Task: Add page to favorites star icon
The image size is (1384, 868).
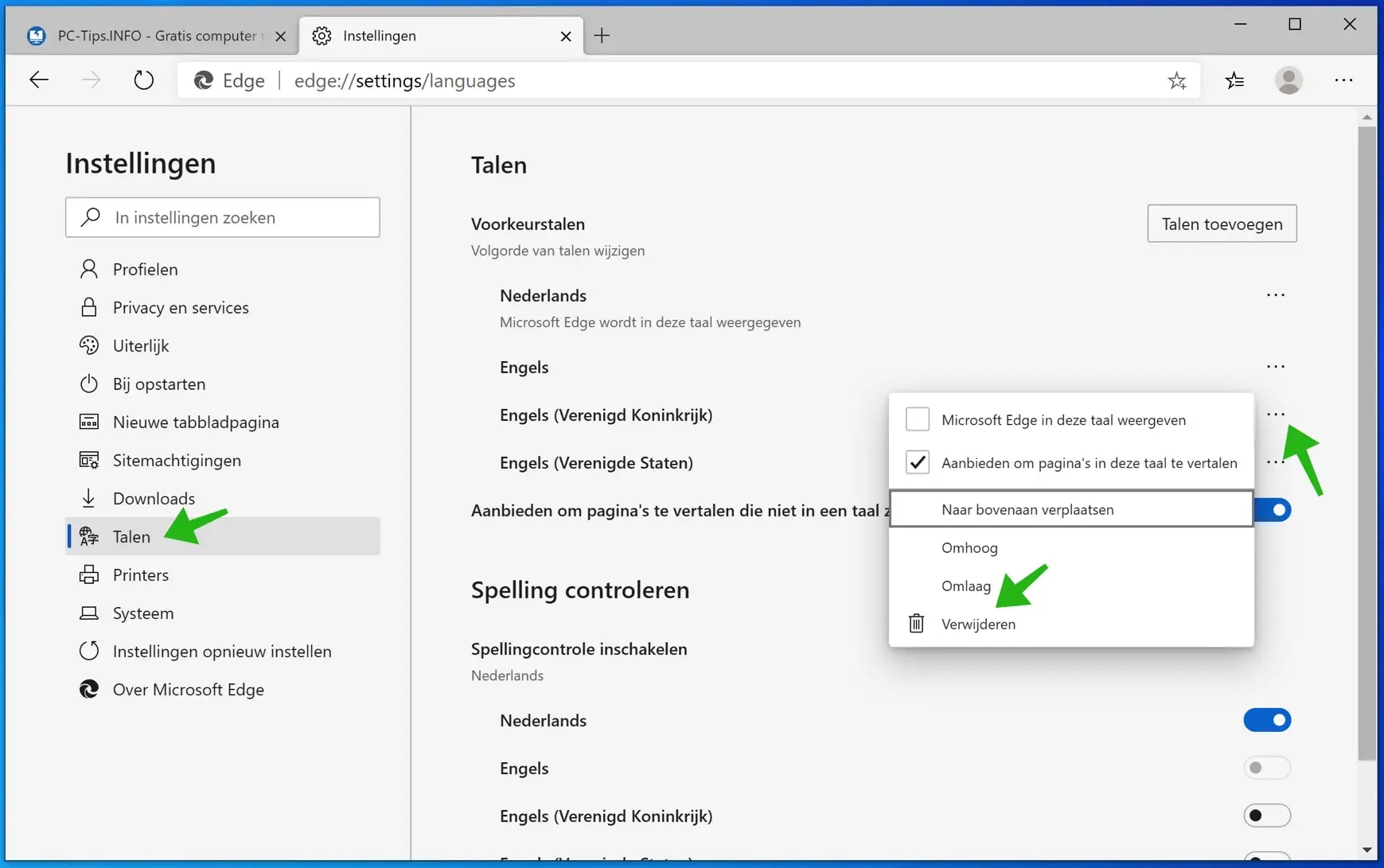Action: 1176,80
